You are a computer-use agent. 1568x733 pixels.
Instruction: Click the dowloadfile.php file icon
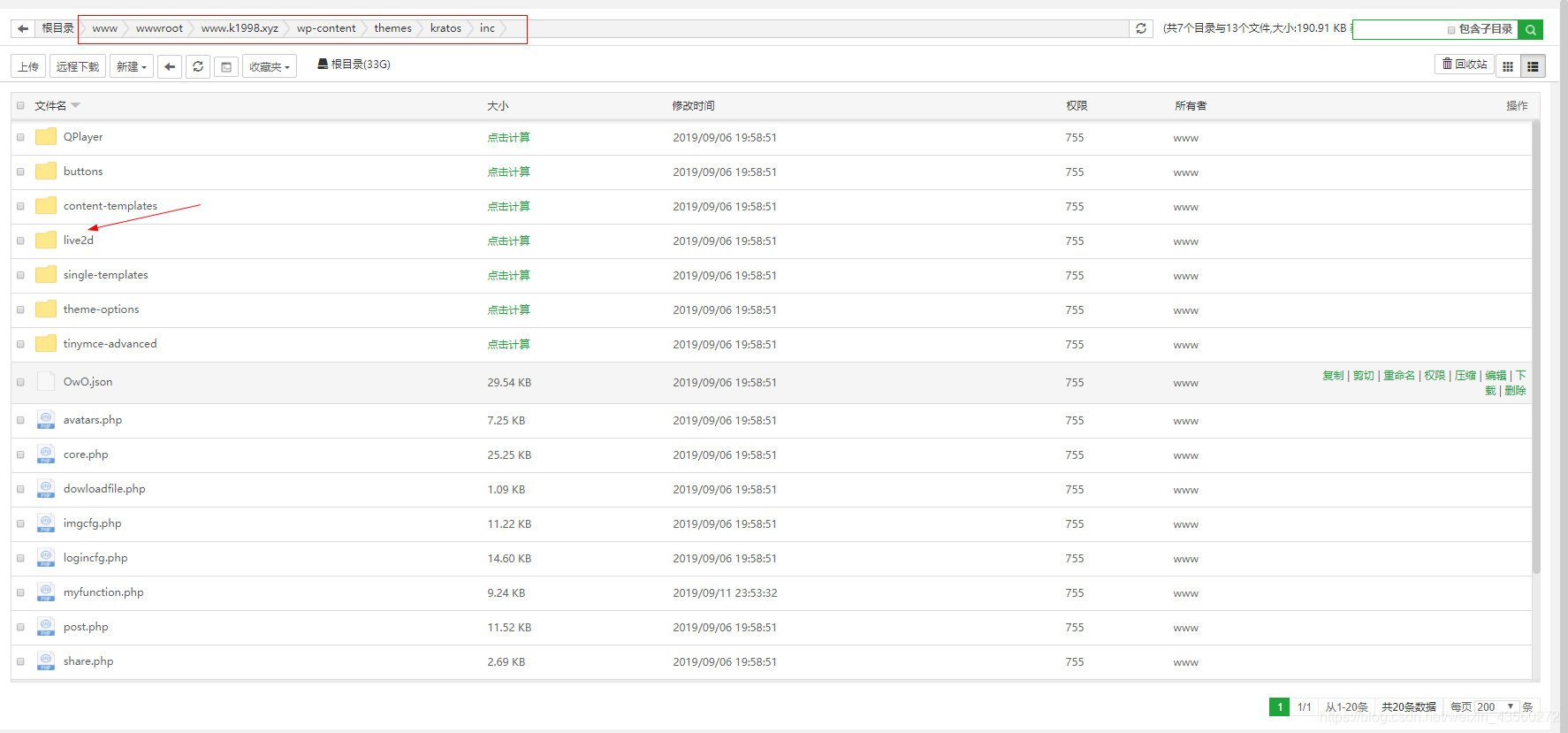46,489
